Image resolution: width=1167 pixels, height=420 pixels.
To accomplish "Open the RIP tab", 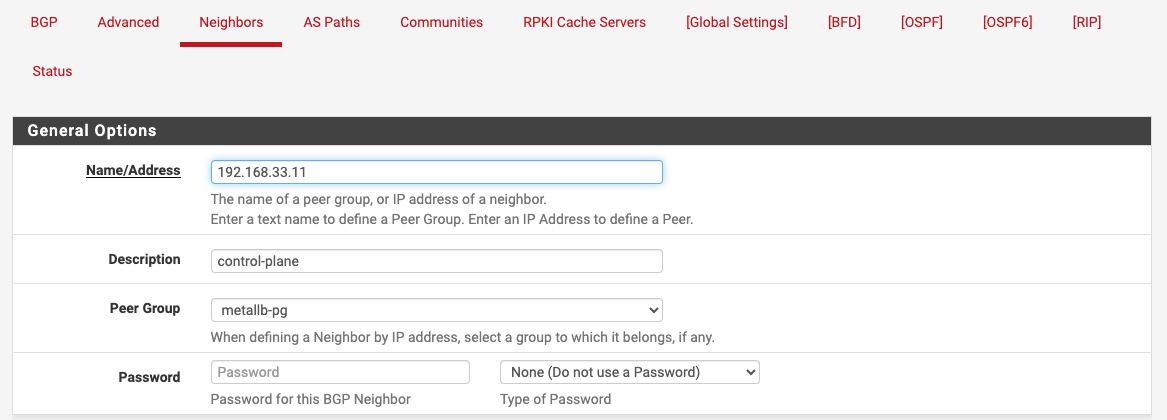I will pyautogui.click(x=1086, y=22).
